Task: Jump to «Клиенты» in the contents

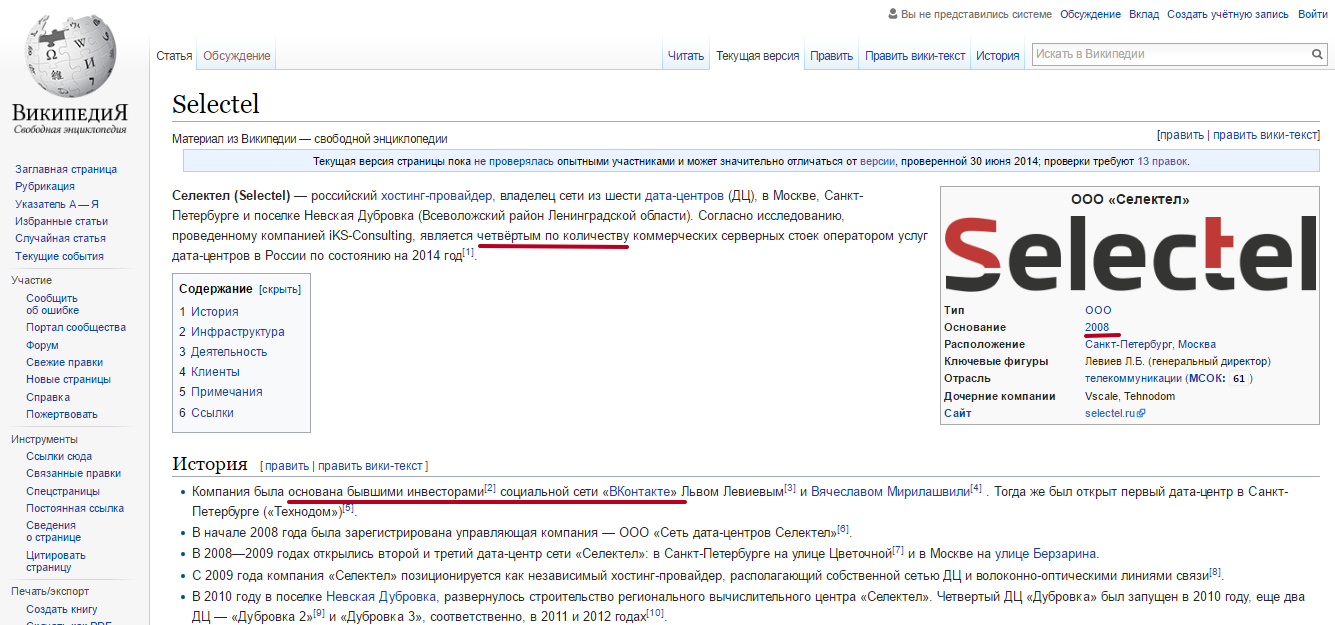Action: click(215, 372)
